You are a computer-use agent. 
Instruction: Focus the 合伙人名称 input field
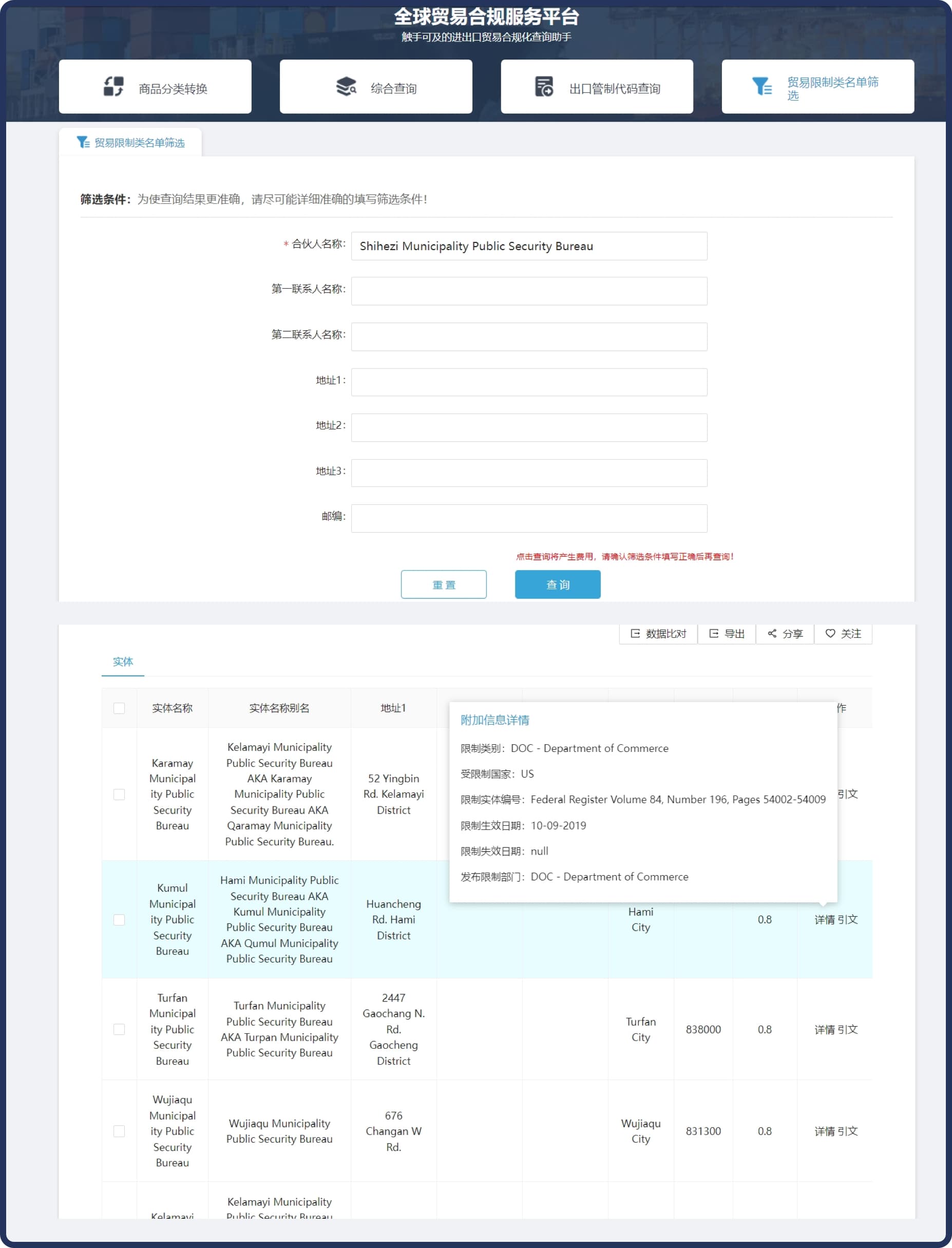[529, 246]
